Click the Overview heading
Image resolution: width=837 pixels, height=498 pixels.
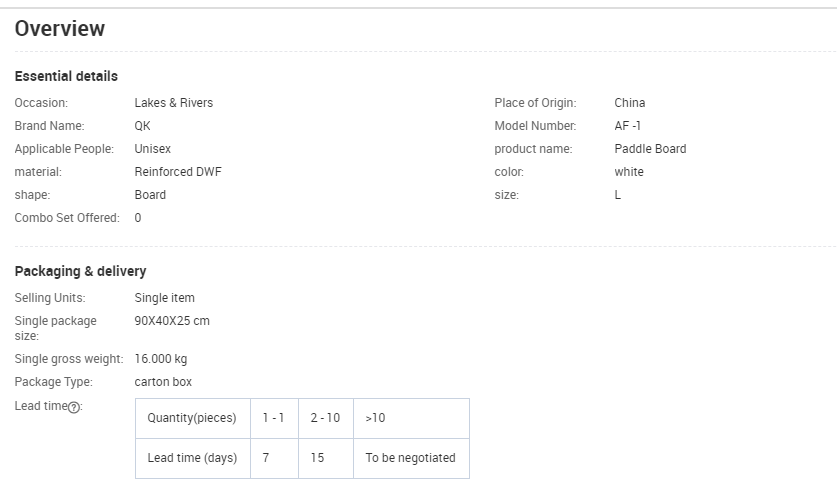(x=60, y=29)
